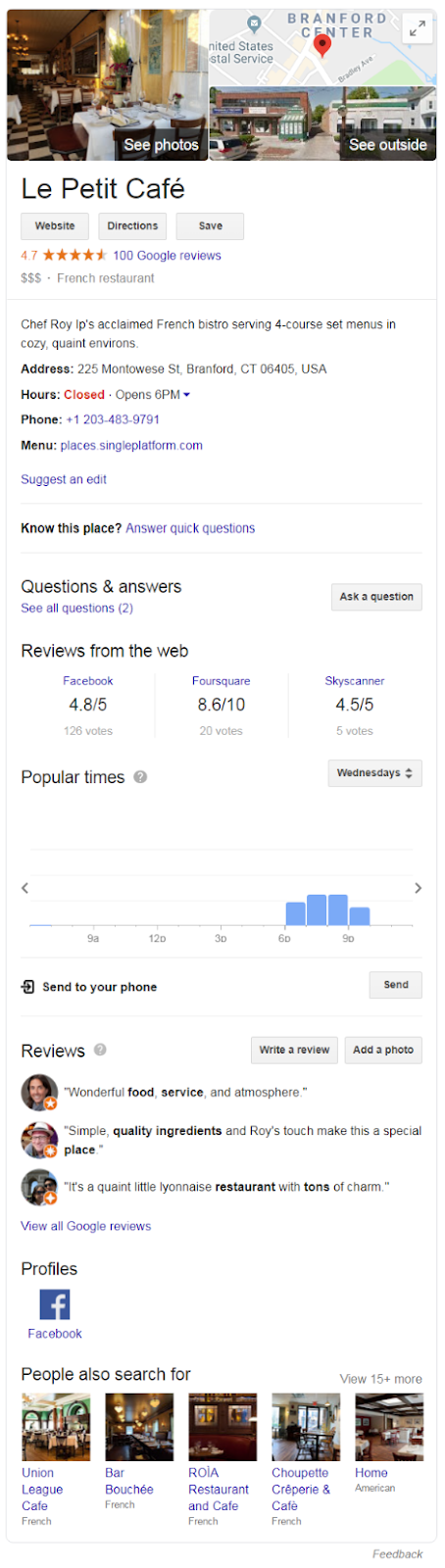Expand the opening hours dropdown arrow
This screenshot has height=1568, width=445.
click(x=187, y=395)
